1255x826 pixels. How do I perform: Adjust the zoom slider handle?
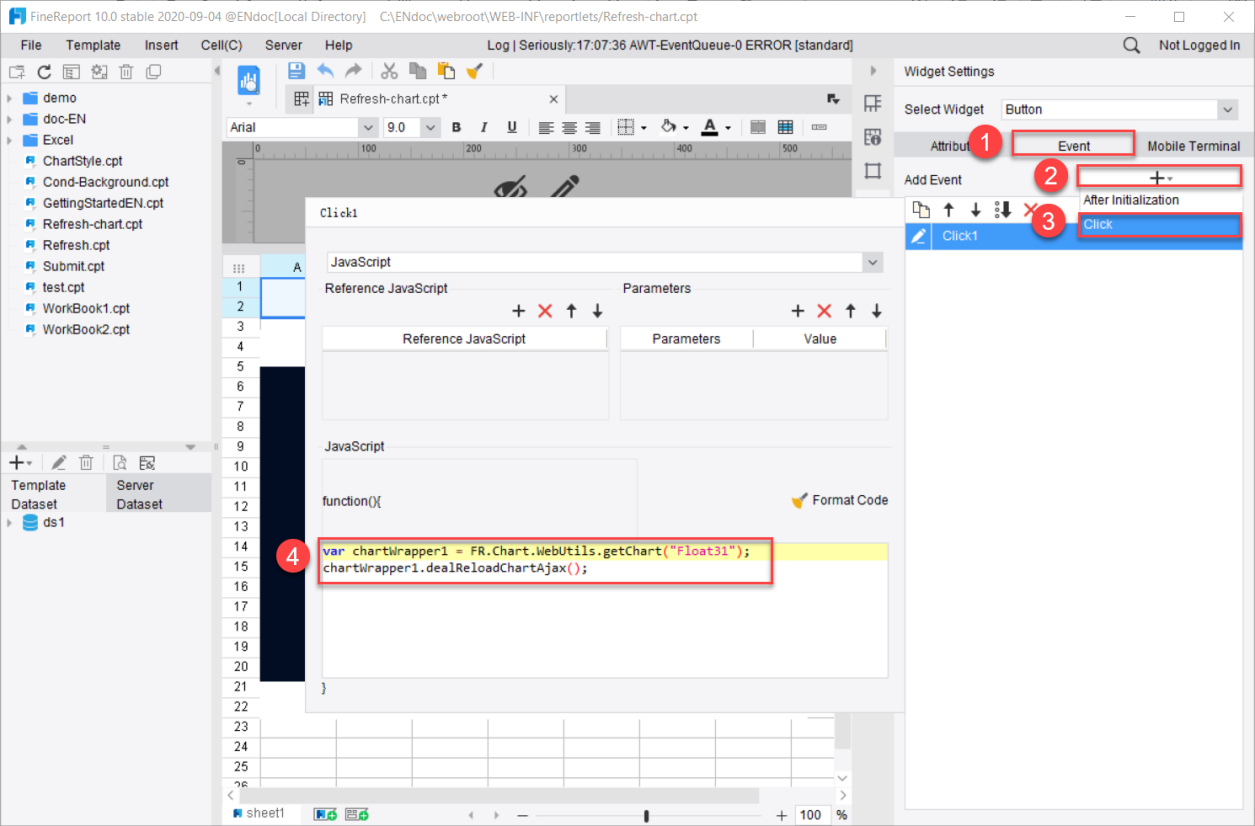click(647, 816)
